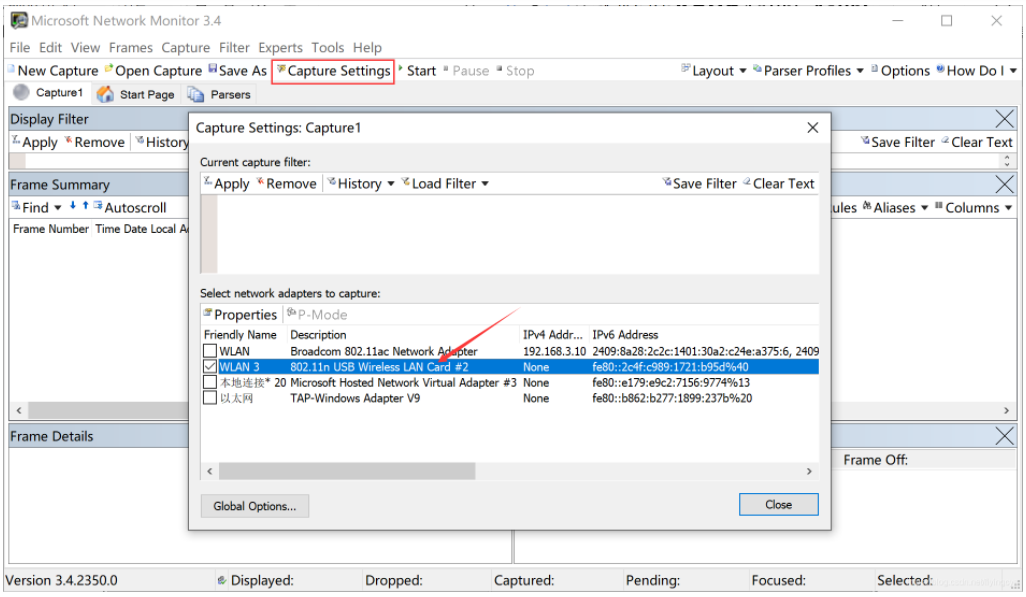This screenshot has height=597, width=1026.
Task: Start the capture
Action: coord(417,71)
